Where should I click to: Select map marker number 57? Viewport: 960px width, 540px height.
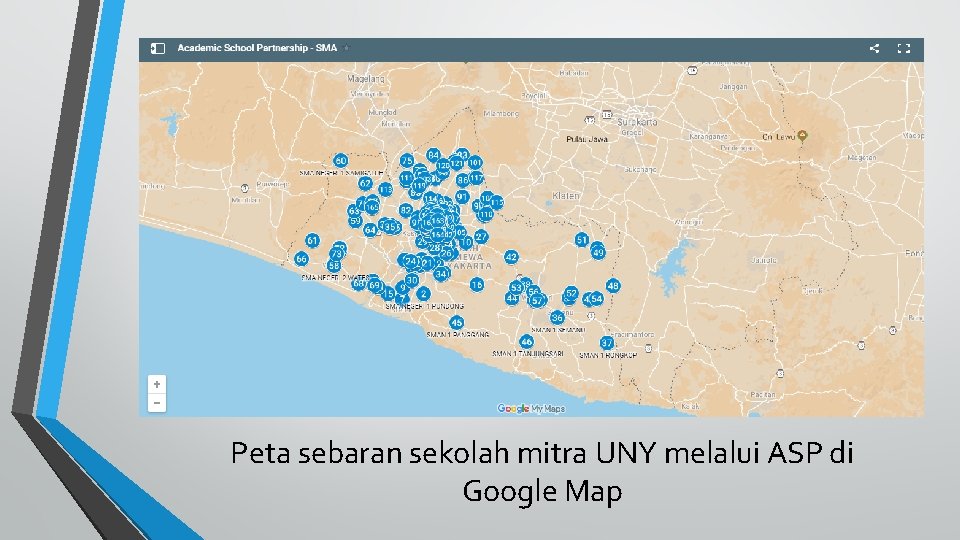(538, 301)
